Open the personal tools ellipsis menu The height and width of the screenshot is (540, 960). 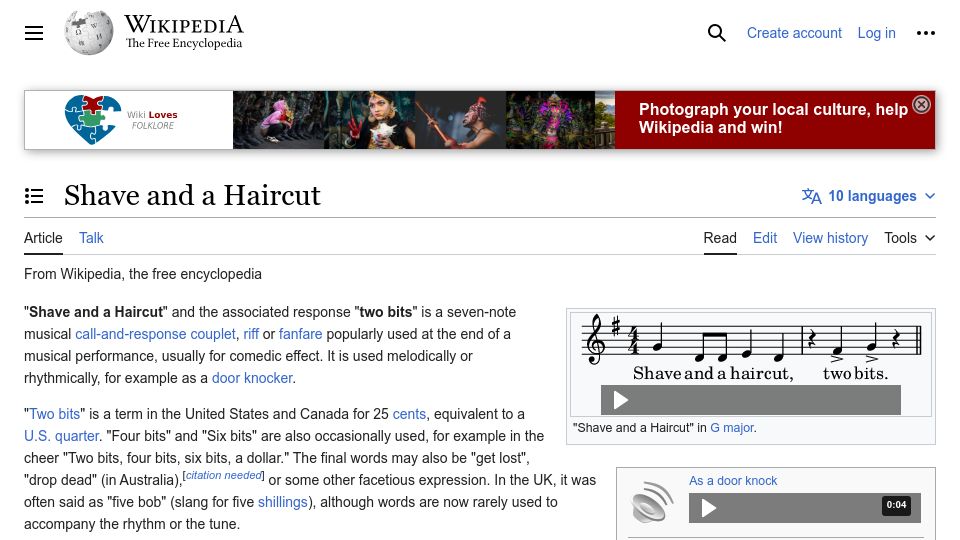click(x=925, y=33)
